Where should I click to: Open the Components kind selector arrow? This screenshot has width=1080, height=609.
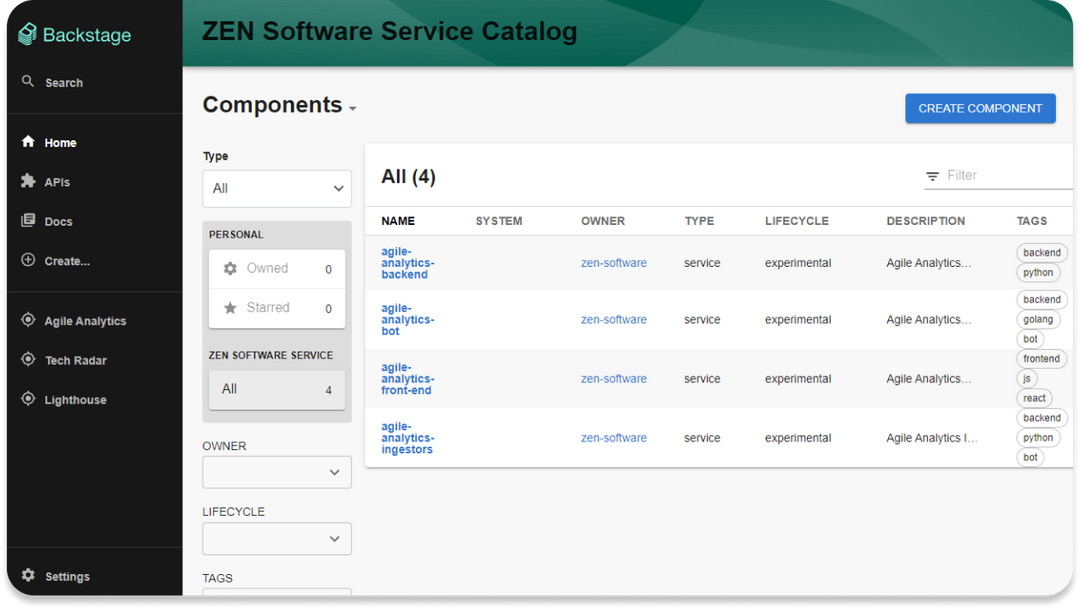tap(352, 108)
